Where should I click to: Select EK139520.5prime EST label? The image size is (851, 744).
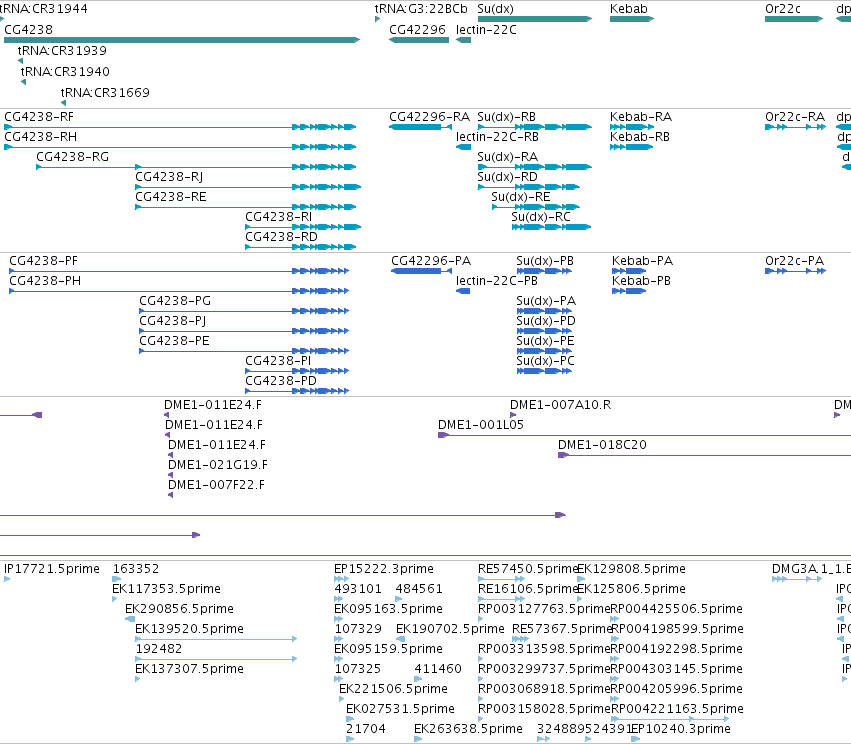point(189,629)
